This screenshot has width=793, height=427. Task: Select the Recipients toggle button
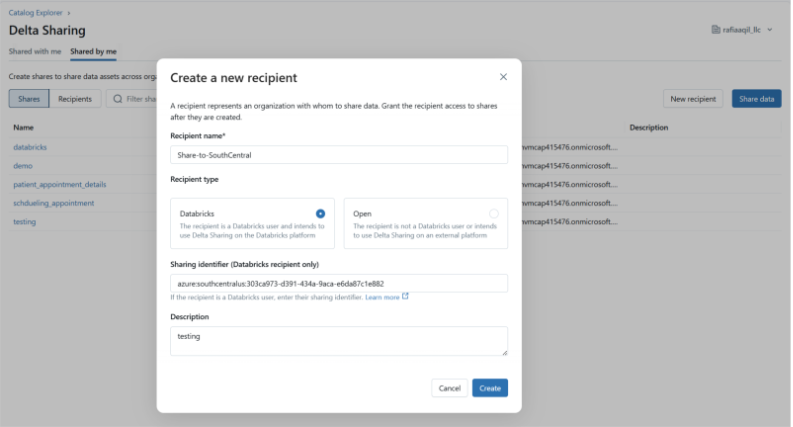click(75, 99)
